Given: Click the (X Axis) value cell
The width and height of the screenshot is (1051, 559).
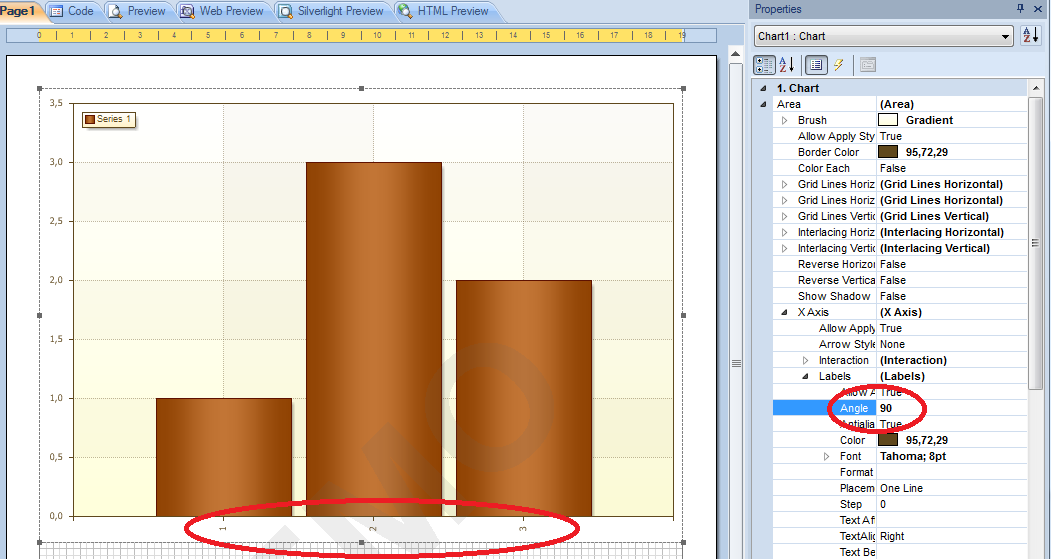Looking at the screenshot, I should click(x=901, y=312).
